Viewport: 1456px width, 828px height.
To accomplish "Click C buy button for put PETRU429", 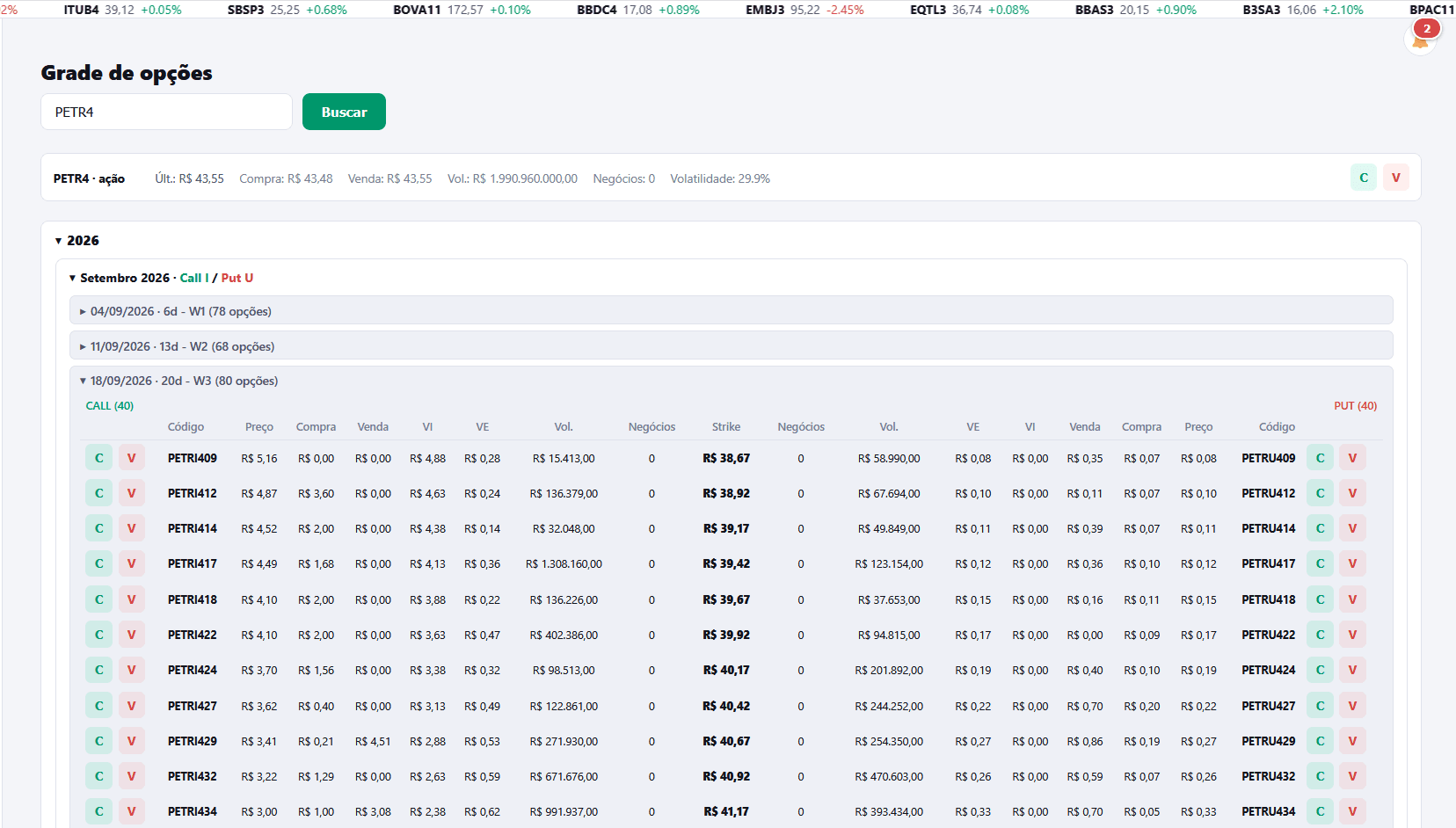I will (x=1320, y=741).
